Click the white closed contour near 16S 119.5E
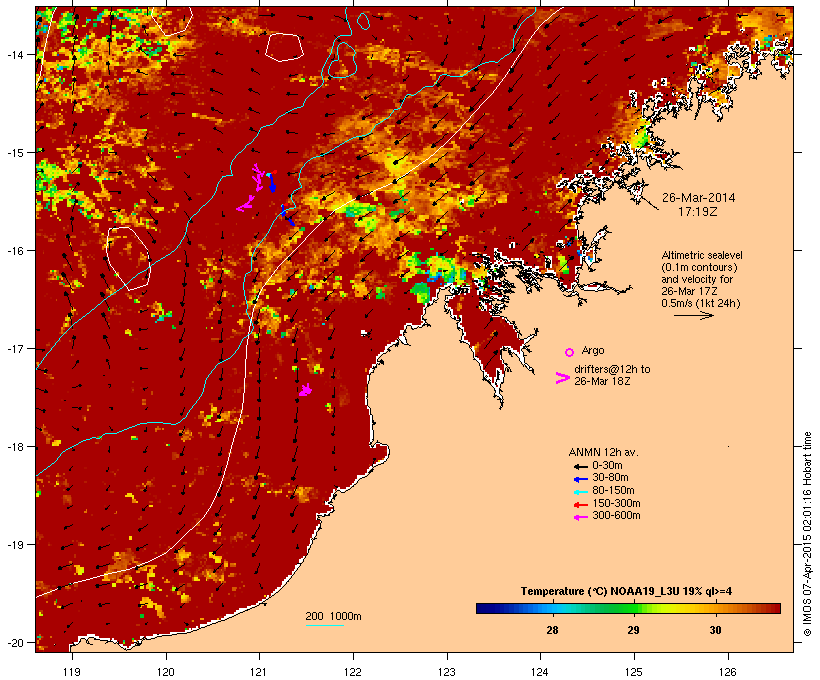This screenshot has width=820, height=680. pos(129,258)
